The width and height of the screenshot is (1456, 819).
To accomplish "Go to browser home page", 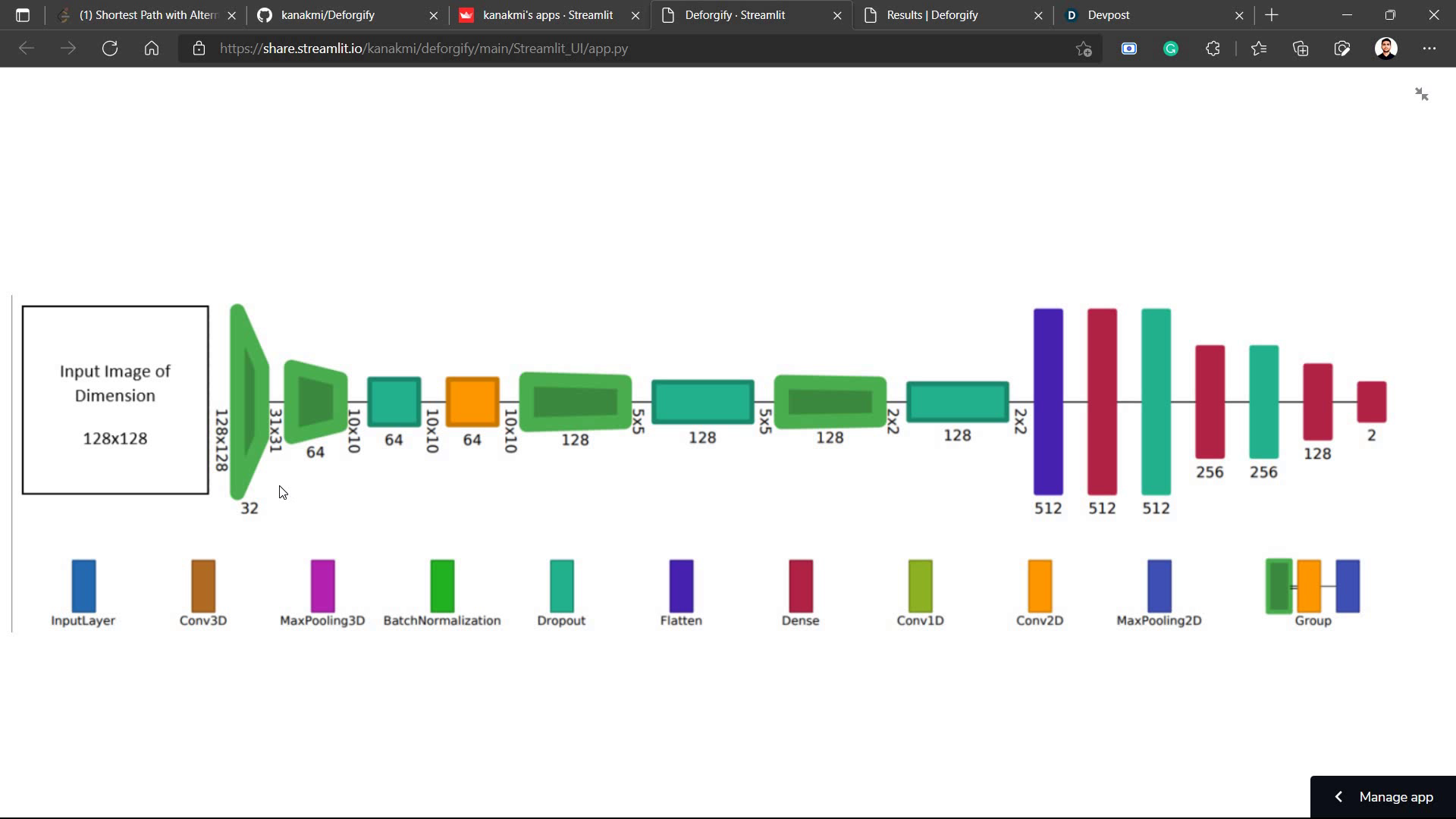I will pyautogui.click(x=152, y=49).
